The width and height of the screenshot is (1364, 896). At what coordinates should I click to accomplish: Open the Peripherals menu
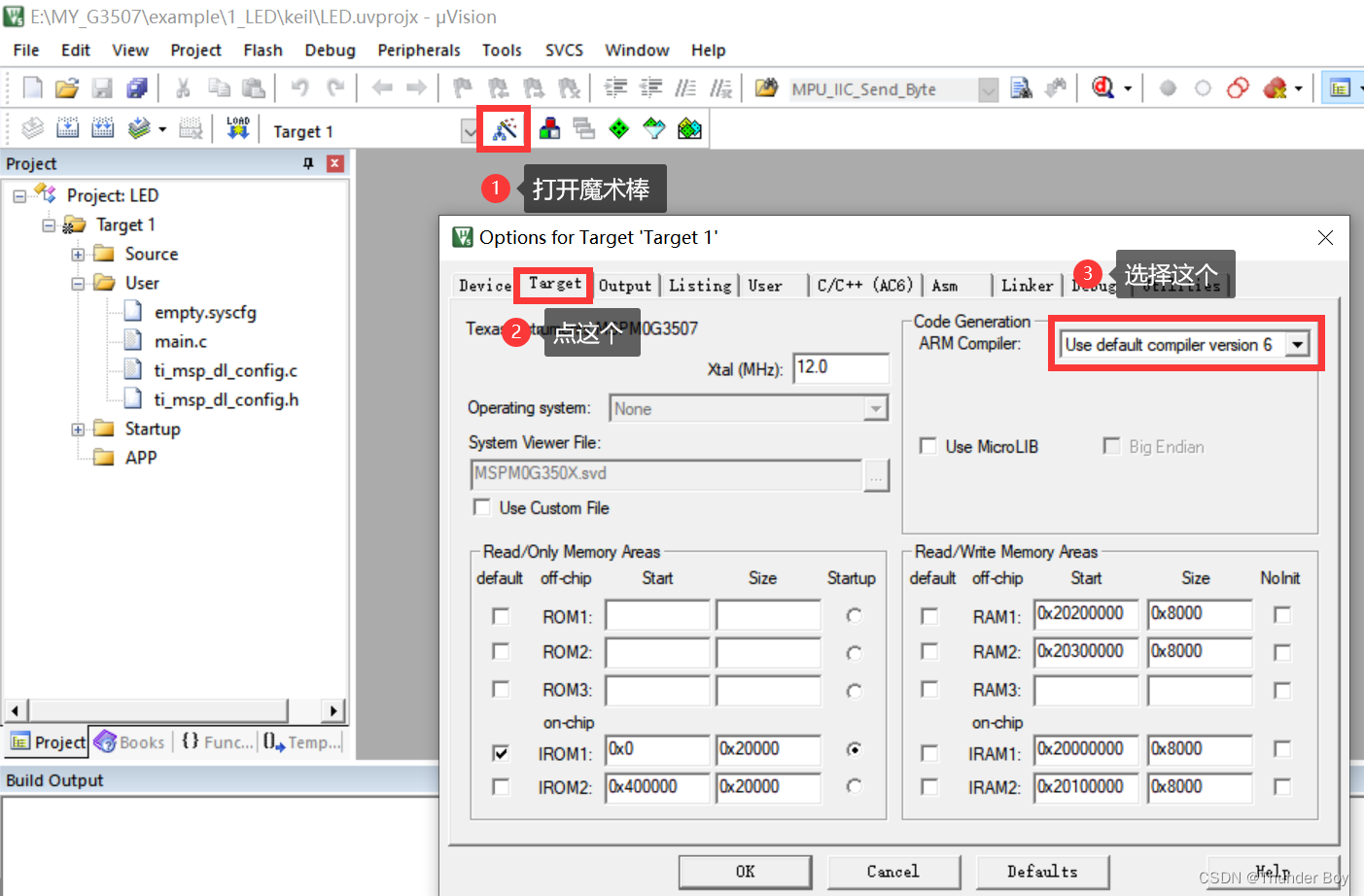click(x=419, y=50)
